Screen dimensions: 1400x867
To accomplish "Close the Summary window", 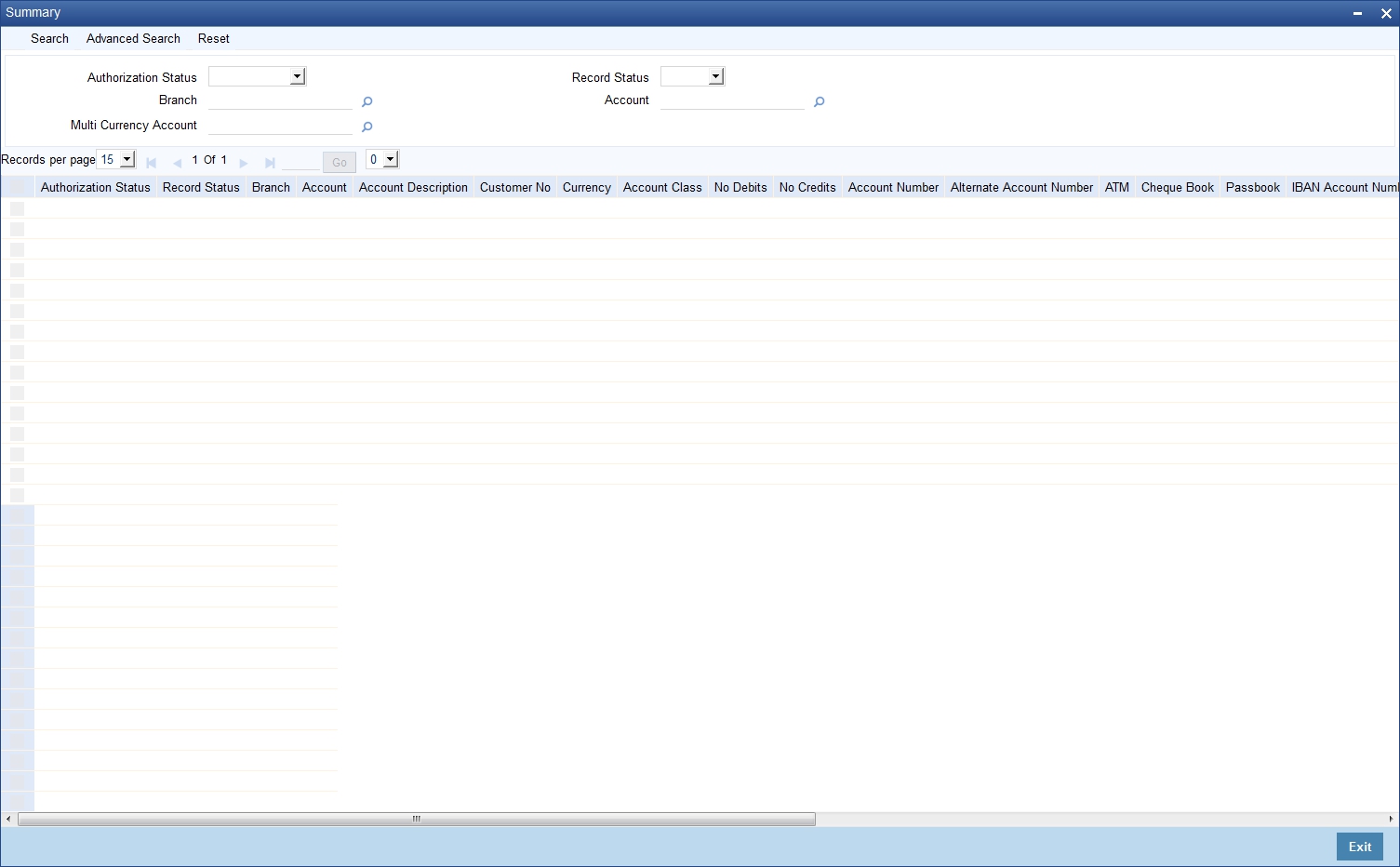I will click(1386, 13).
